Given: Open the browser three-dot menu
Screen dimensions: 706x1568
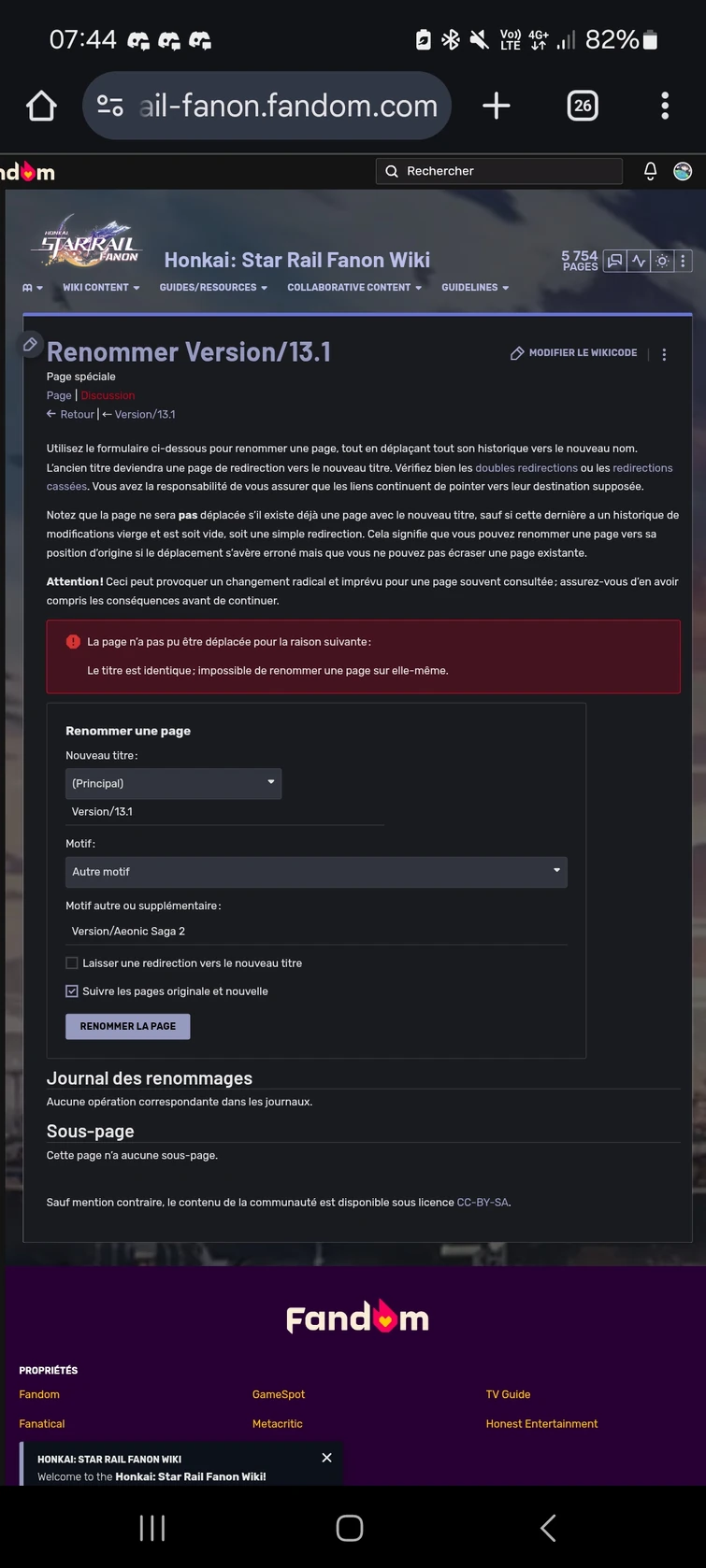Looking at the screenshot, I should 665,106.
